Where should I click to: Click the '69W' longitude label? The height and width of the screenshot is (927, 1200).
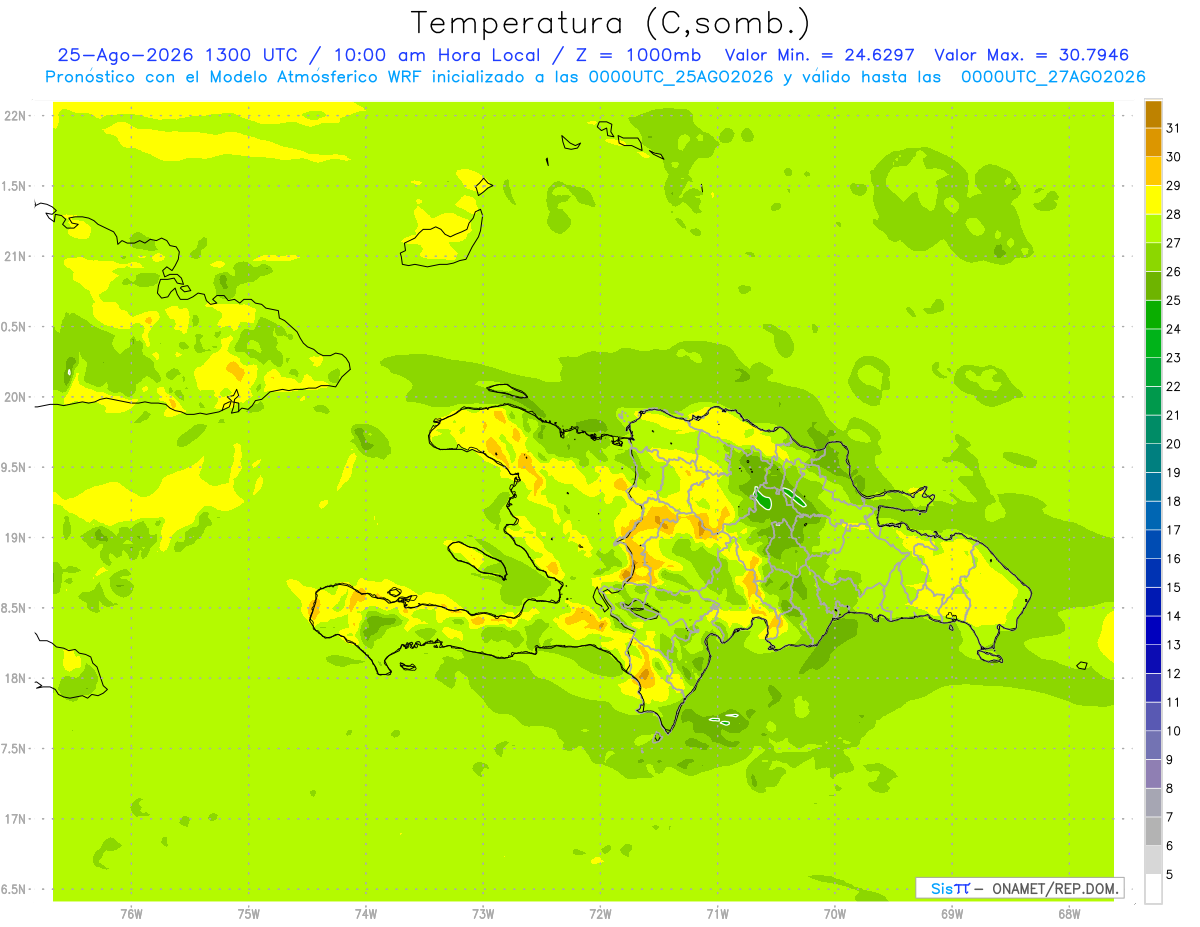pos(951,914)
